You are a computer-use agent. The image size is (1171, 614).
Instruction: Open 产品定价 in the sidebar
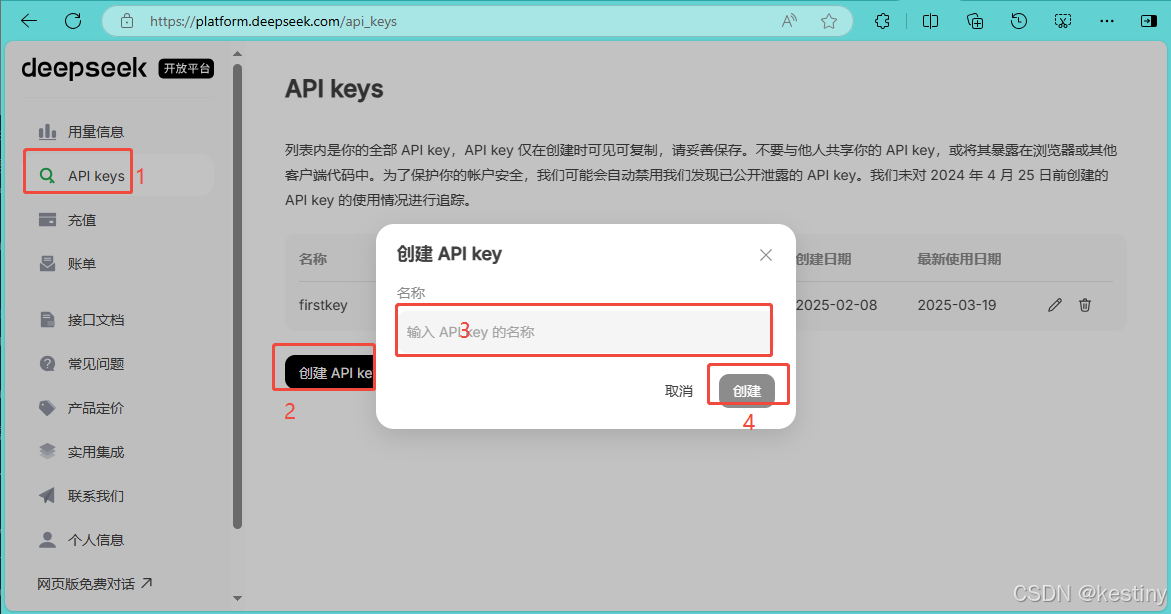(96, 408)
